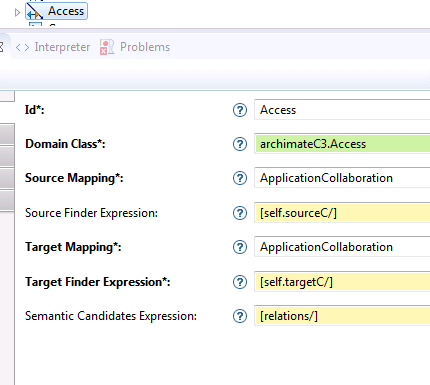Viewport: 430px width, 385px height.
Task: Click the Target Mapping ApplicationCollaboration field
Action: click(x=342, y=247)
